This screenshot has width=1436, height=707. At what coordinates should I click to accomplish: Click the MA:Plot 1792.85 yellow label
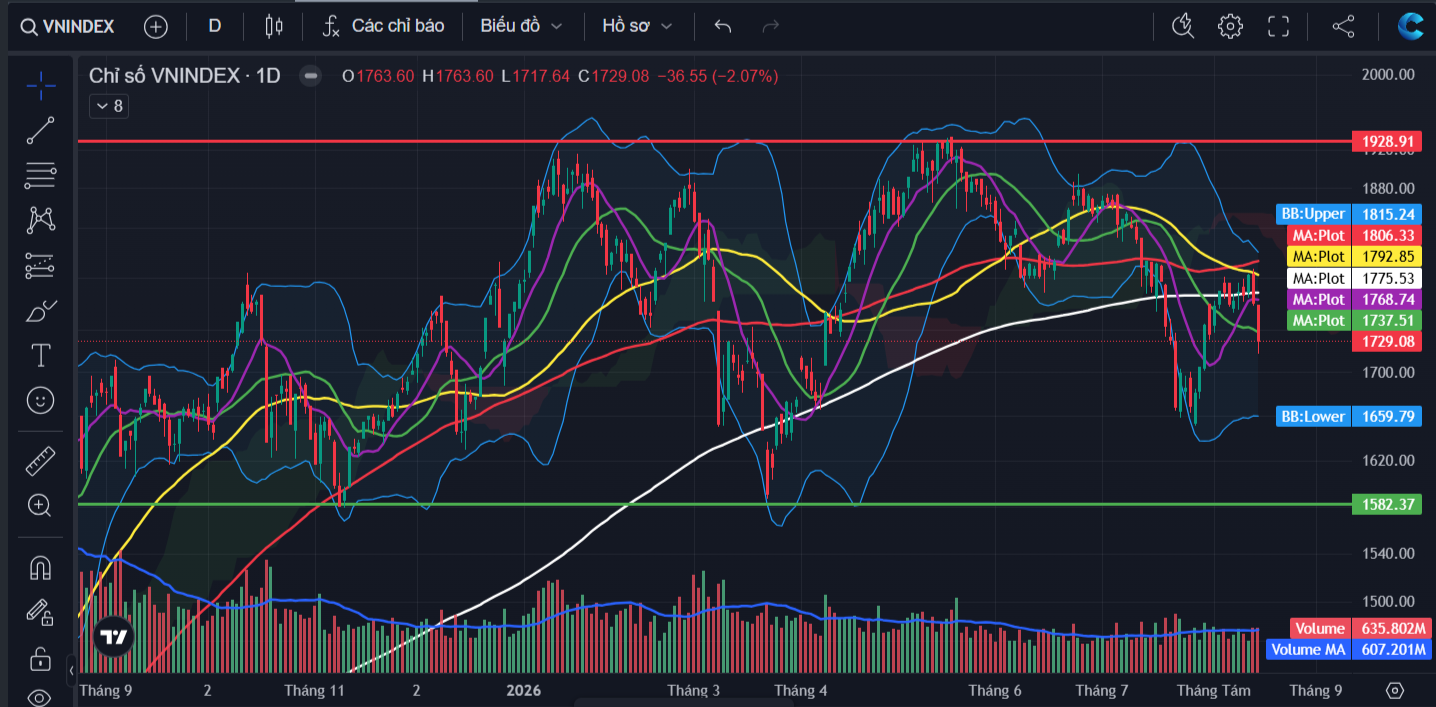click(1354, 256)
